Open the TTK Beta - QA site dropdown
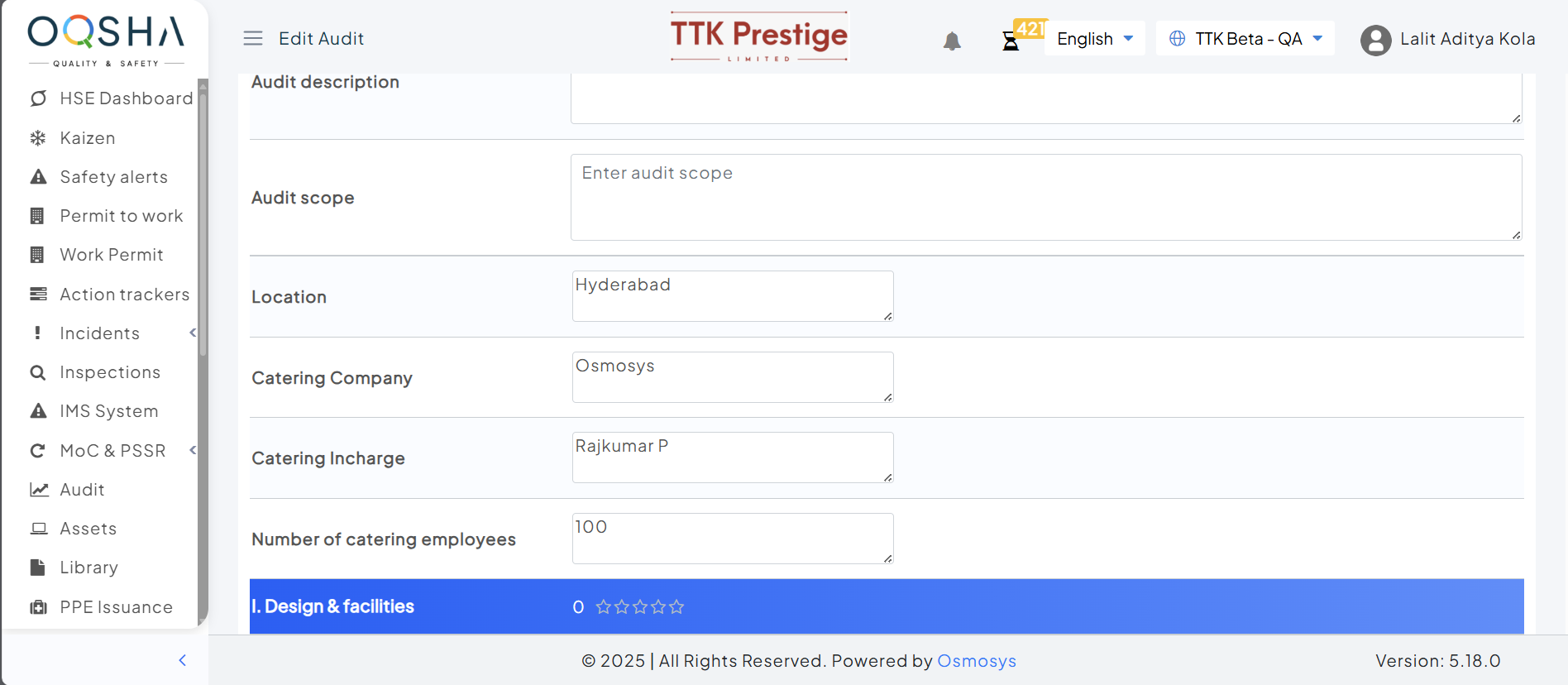The height and width of the screenshot is (685, 1568). click(x=1245, y=39)
